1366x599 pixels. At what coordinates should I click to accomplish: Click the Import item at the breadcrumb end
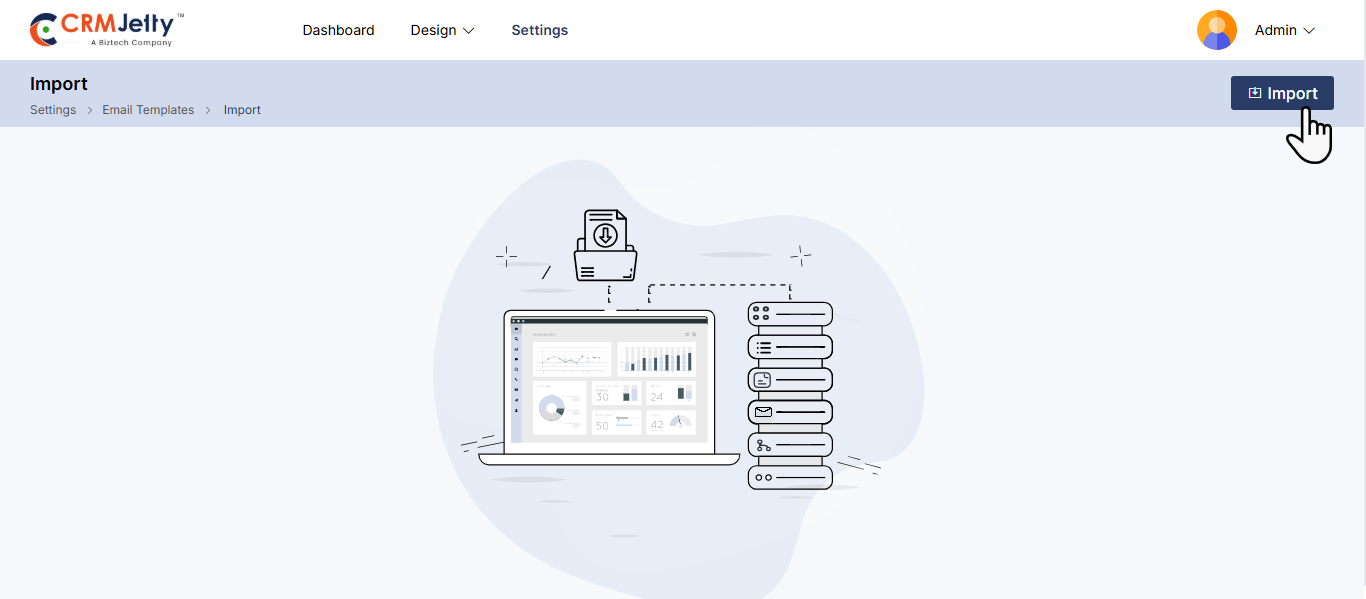point(242,110)
